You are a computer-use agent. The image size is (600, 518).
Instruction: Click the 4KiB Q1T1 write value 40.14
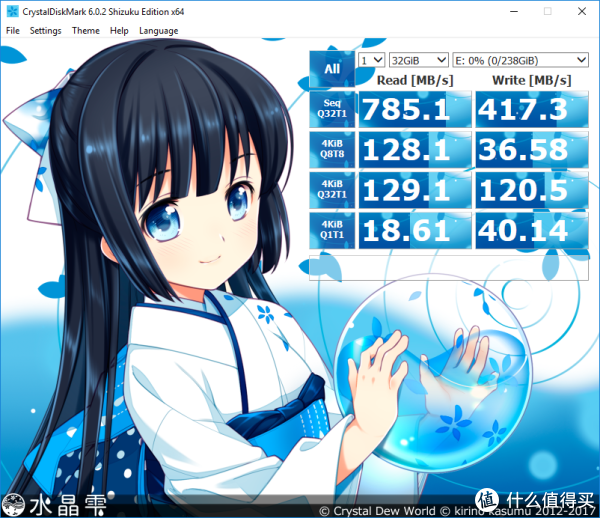[x=532, y=231]
